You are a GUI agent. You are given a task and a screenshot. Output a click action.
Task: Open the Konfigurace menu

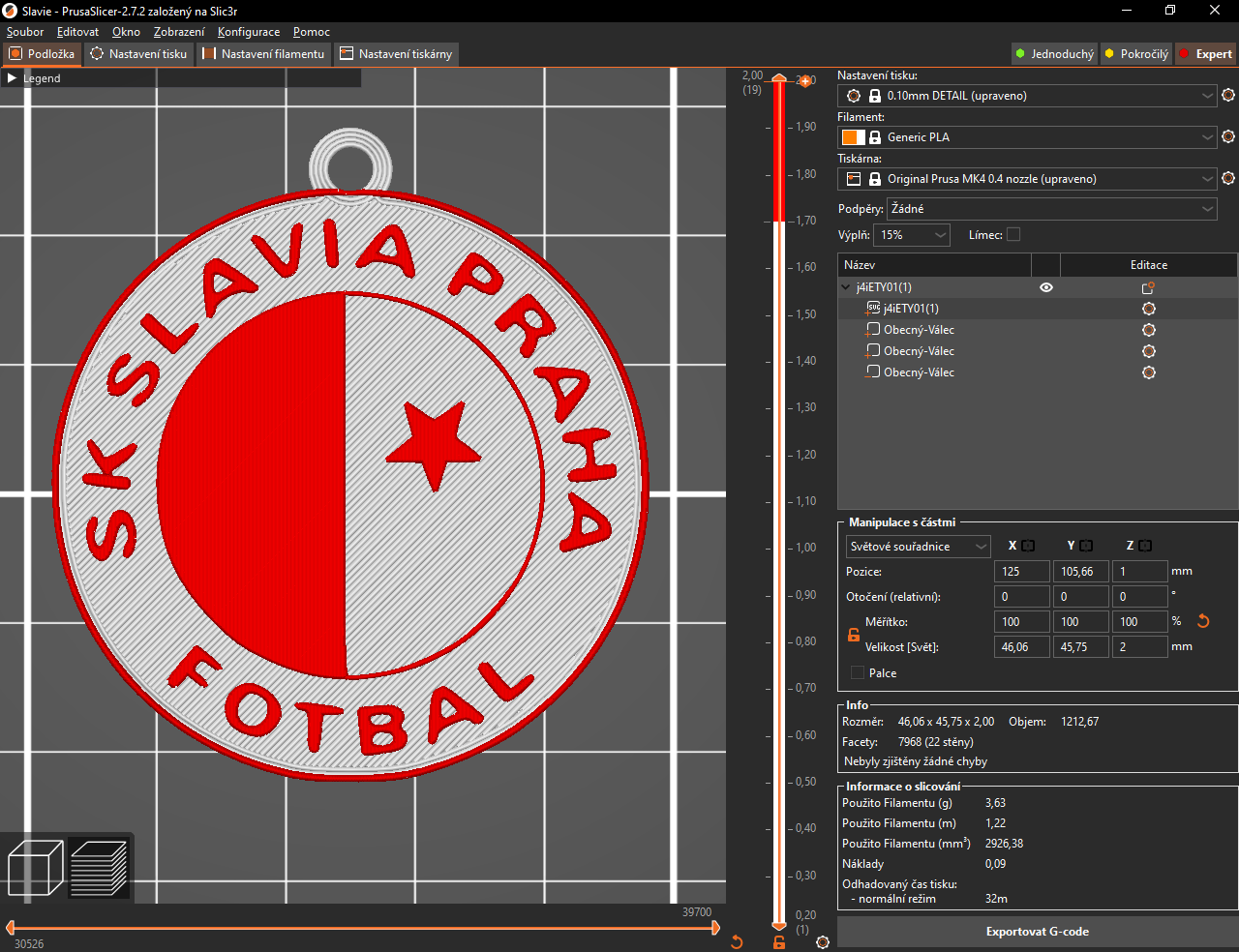(x=249, y=32)
